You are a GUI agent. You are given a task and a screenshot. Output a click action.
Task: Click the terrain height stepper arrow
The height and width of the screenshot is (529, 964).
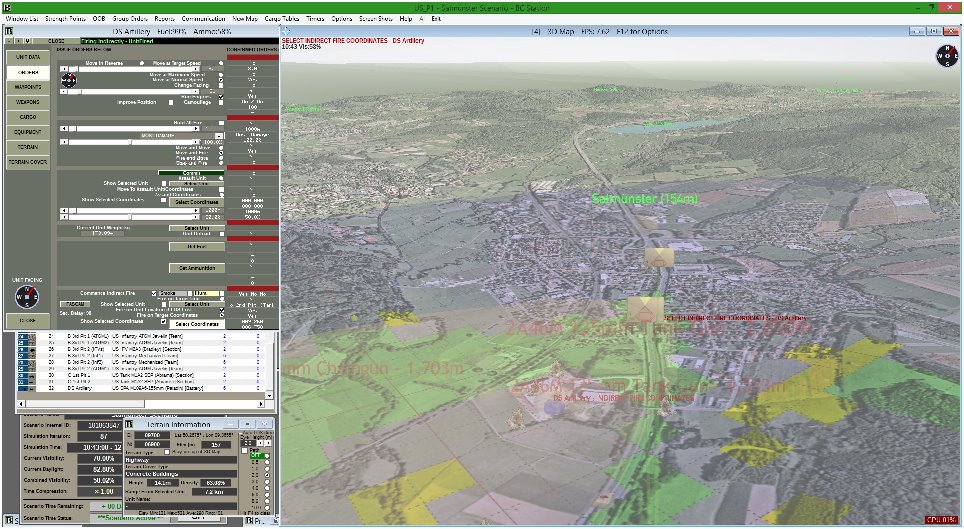pos(260,443)
